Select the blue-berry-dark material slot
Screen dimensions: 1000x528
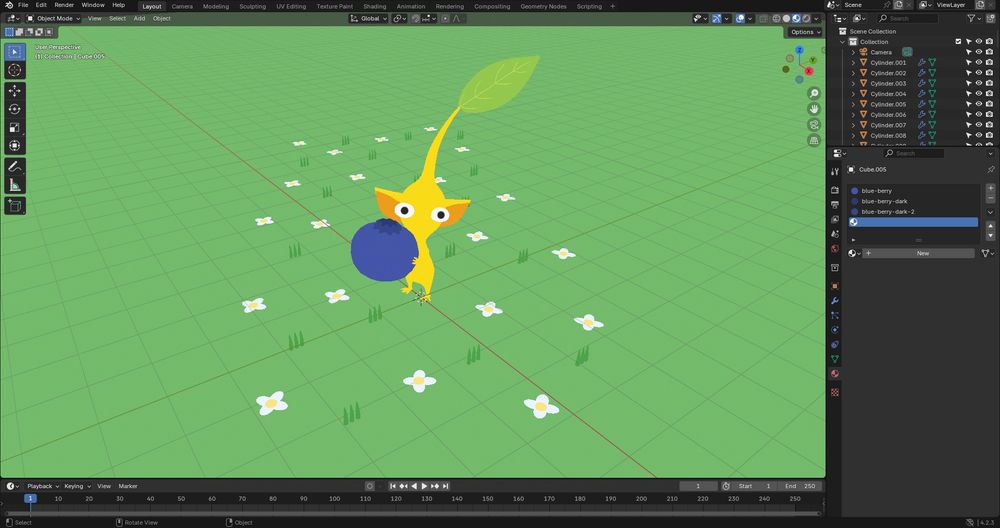pyautogui.click(x=913, y=201)
